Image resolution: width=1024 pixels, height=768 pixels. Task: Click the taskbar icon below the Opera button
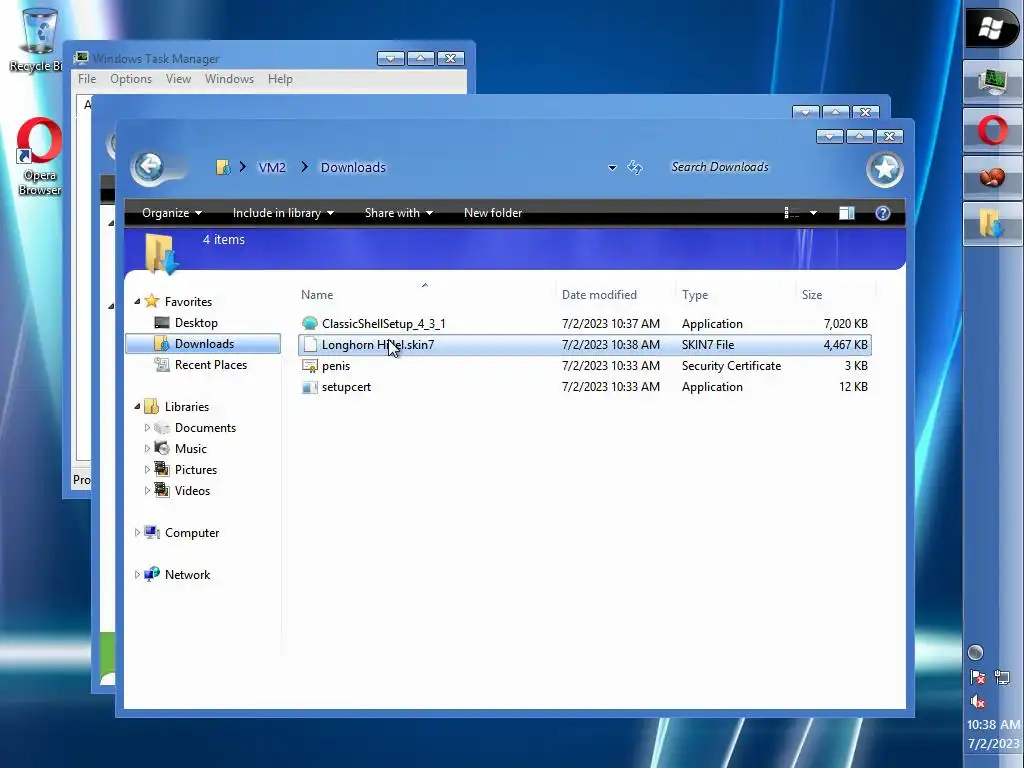pyautogui.click(x=993, y=176)
